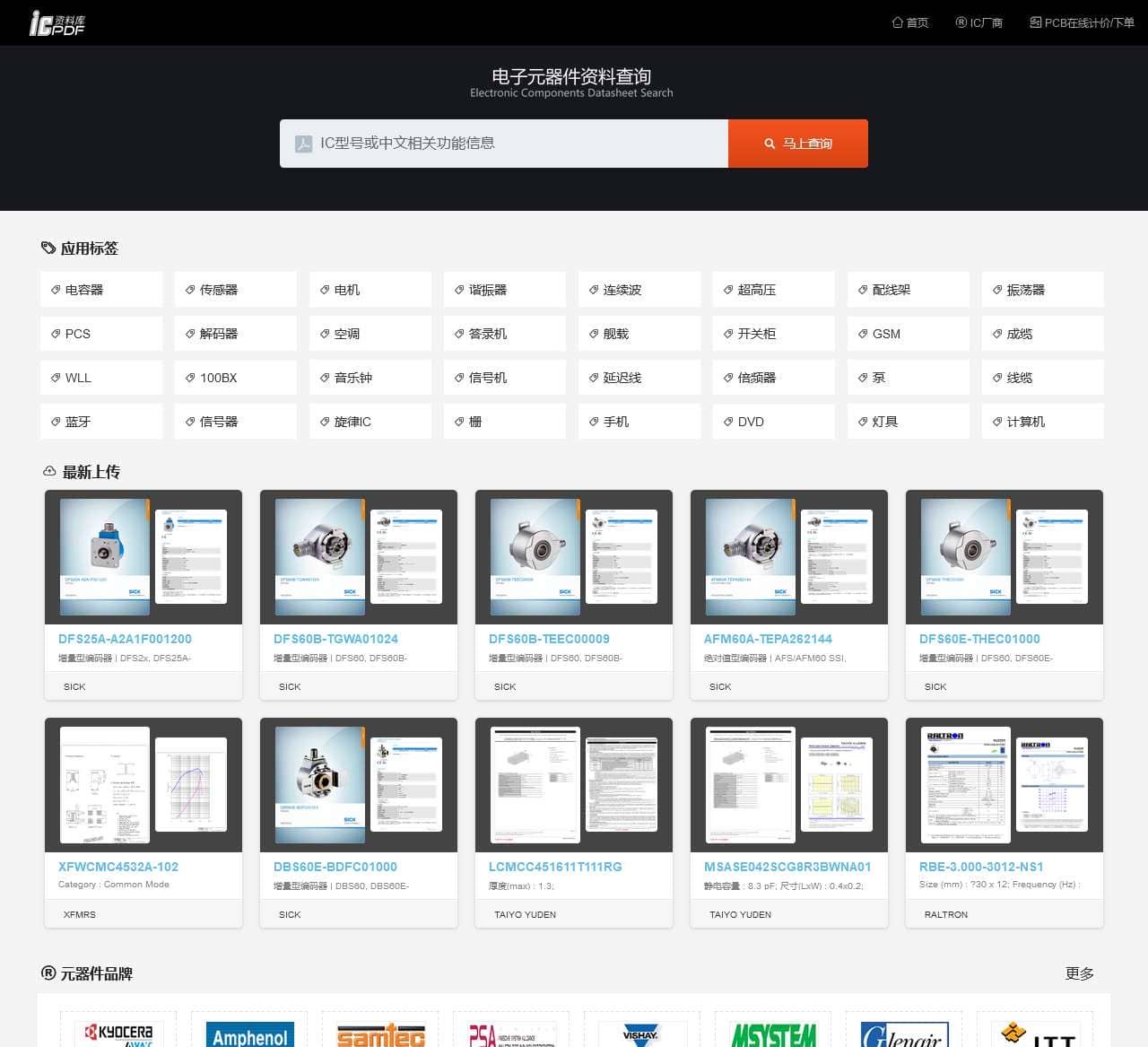Image resolution: width=1148 pixels, height=1047 pixels.
Task: Select the PCS tag
Action: [101, 334]
